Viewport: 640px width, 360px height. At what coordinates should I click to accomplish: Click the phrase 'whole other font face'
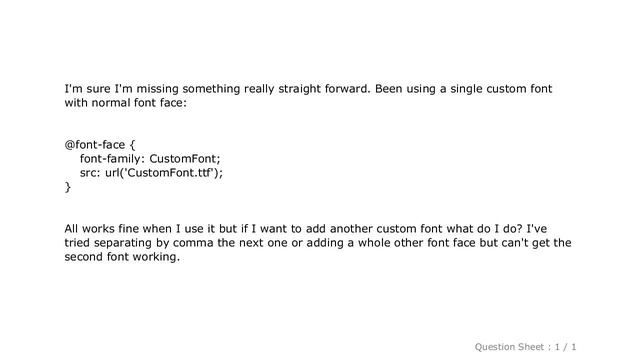(x=417, y=243)
